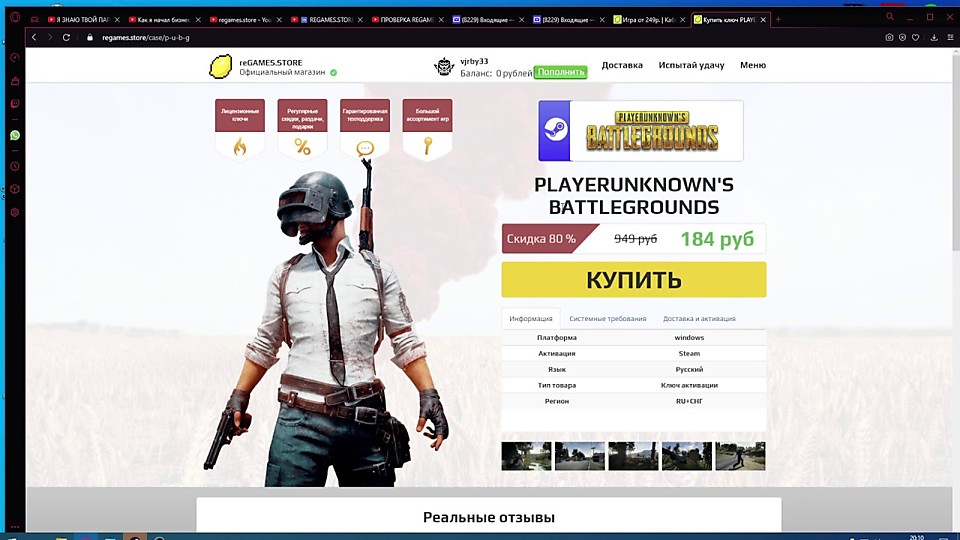Click the vjrby33 username
The height and width of the screenshot is (540, 960).
[x=474, y=61]
